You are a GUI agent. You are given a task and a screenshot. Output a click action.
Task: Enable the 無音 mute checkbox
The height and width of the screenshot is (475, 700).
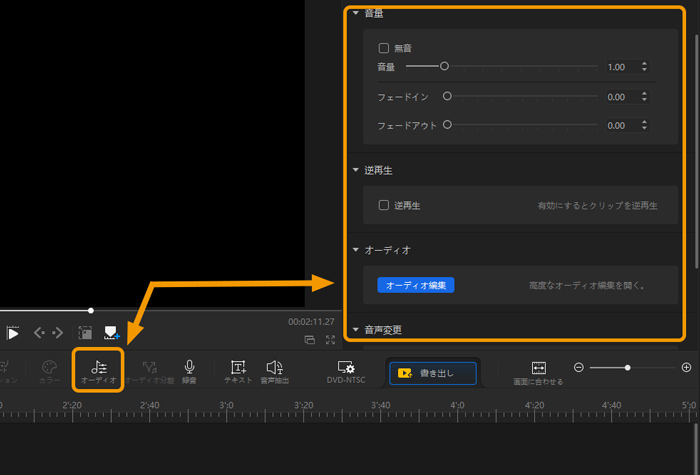point(383,48)
